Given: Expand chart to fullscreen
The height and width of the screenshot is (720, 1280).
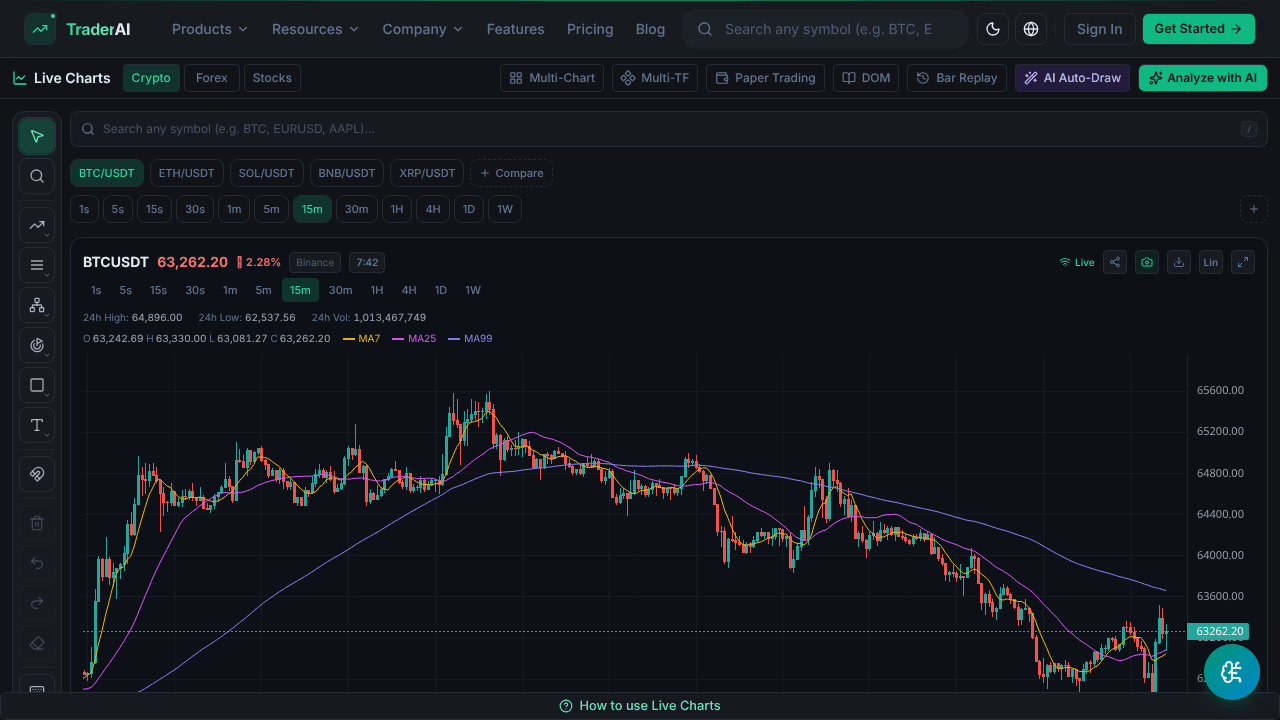Looking at the screenshot, I should pos(1243,262).
